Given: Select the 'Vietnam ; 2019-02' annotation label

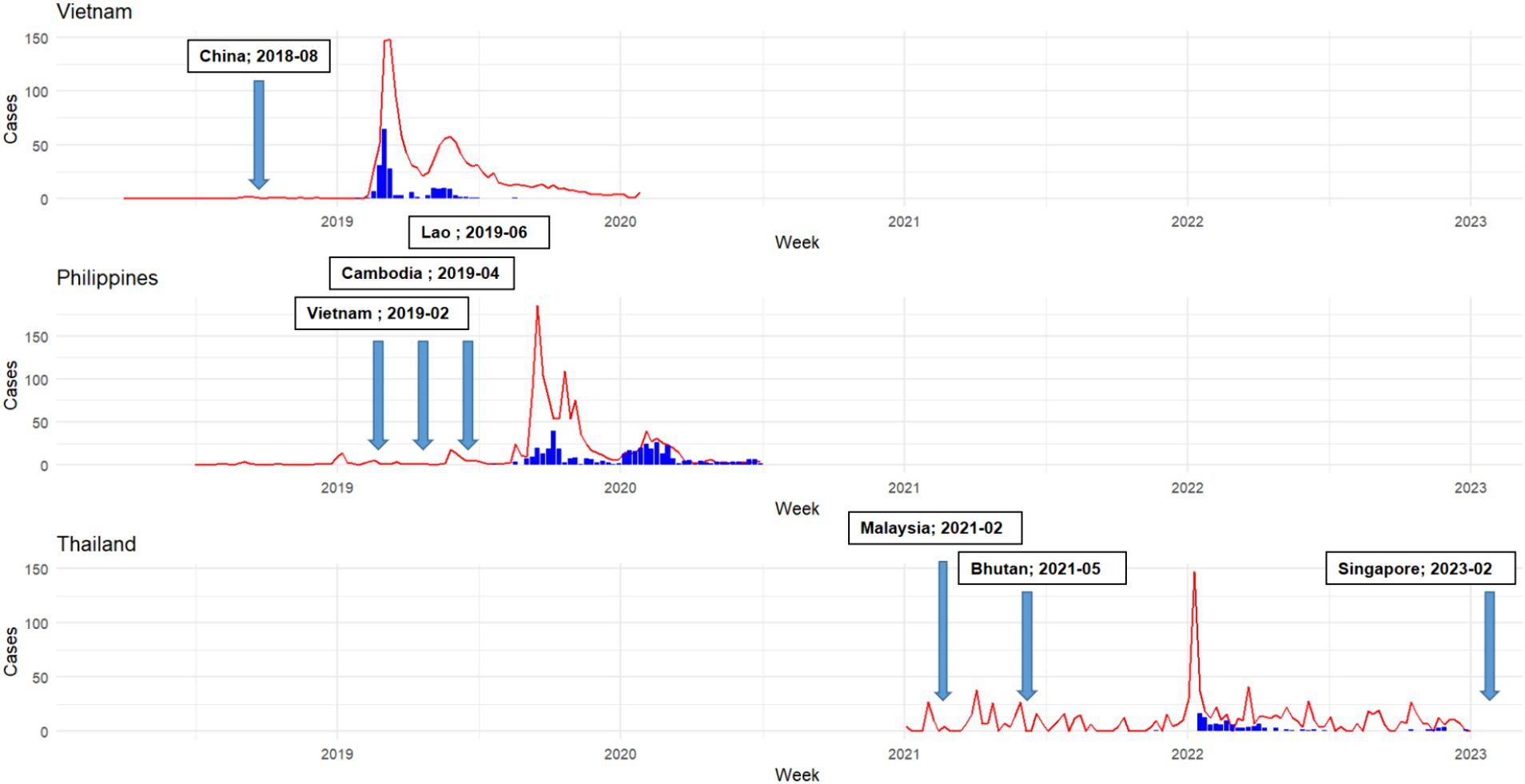Looking at the screenshot, I should click(381, 313).
